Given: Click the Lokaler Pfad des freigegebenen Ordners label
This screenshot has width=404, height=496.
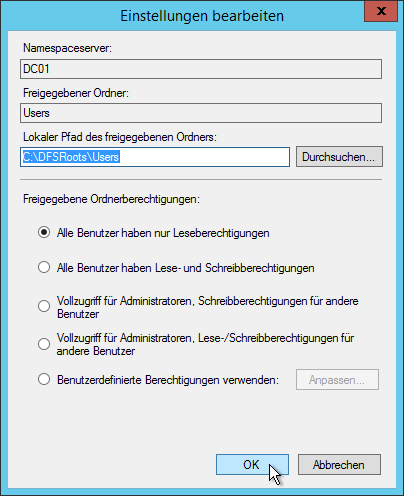Looking at the screenshot, I should 120,137.
